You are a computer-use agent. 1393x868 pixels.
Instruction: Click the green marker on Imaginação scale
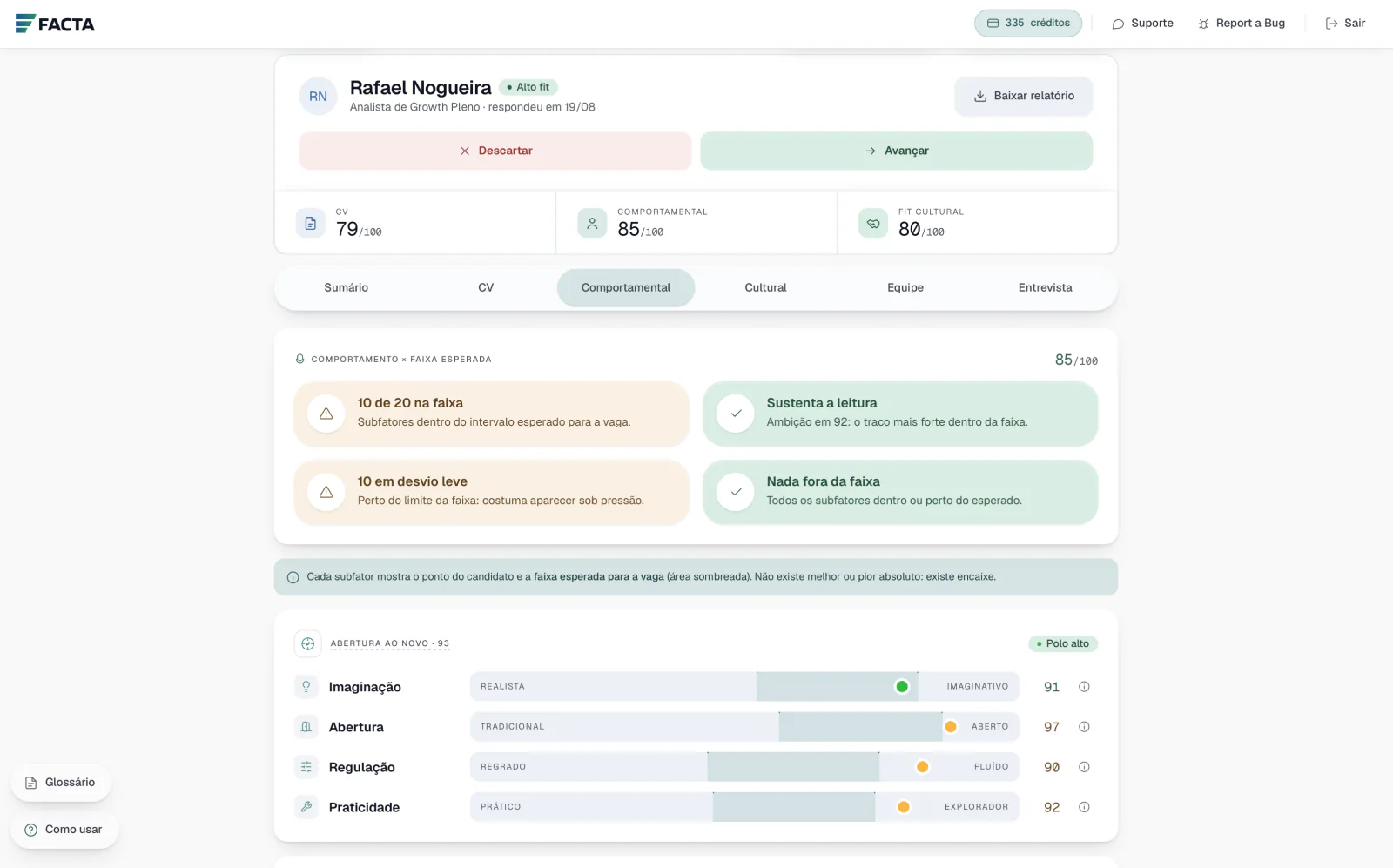[x=902, y=687]
